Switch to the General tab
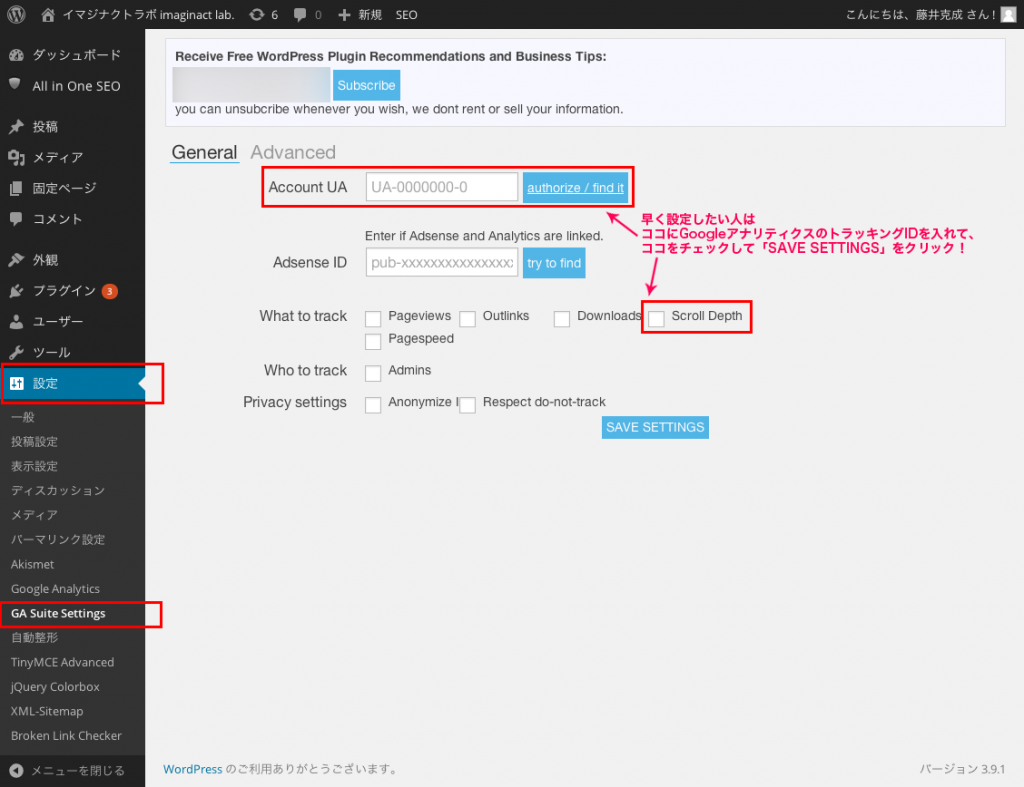 coord(204,152)
